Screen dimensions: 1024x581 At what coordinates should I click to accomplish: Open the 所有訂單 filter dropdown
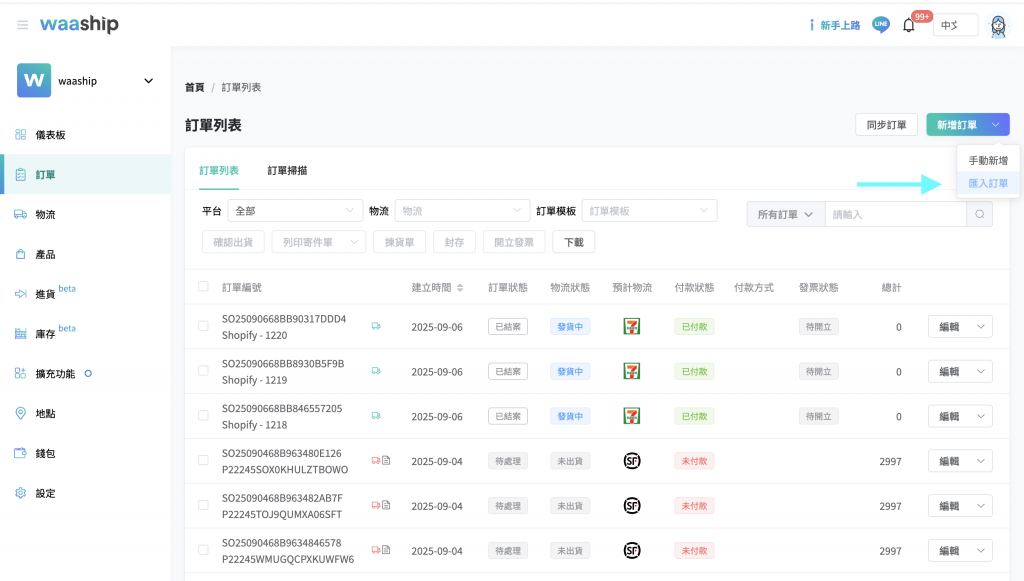pyautogui.click(x=785, y=214)
